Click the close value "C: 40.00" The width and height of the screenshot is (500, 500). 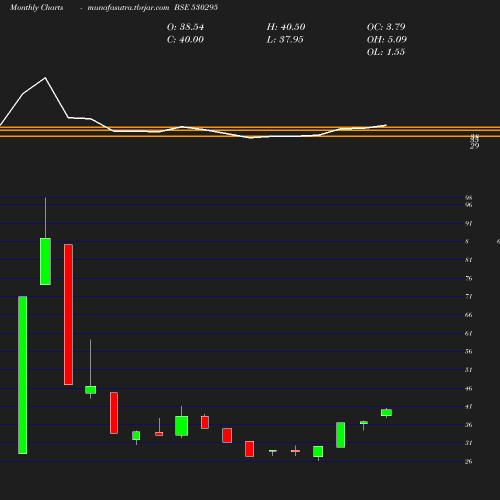[185, 40]
